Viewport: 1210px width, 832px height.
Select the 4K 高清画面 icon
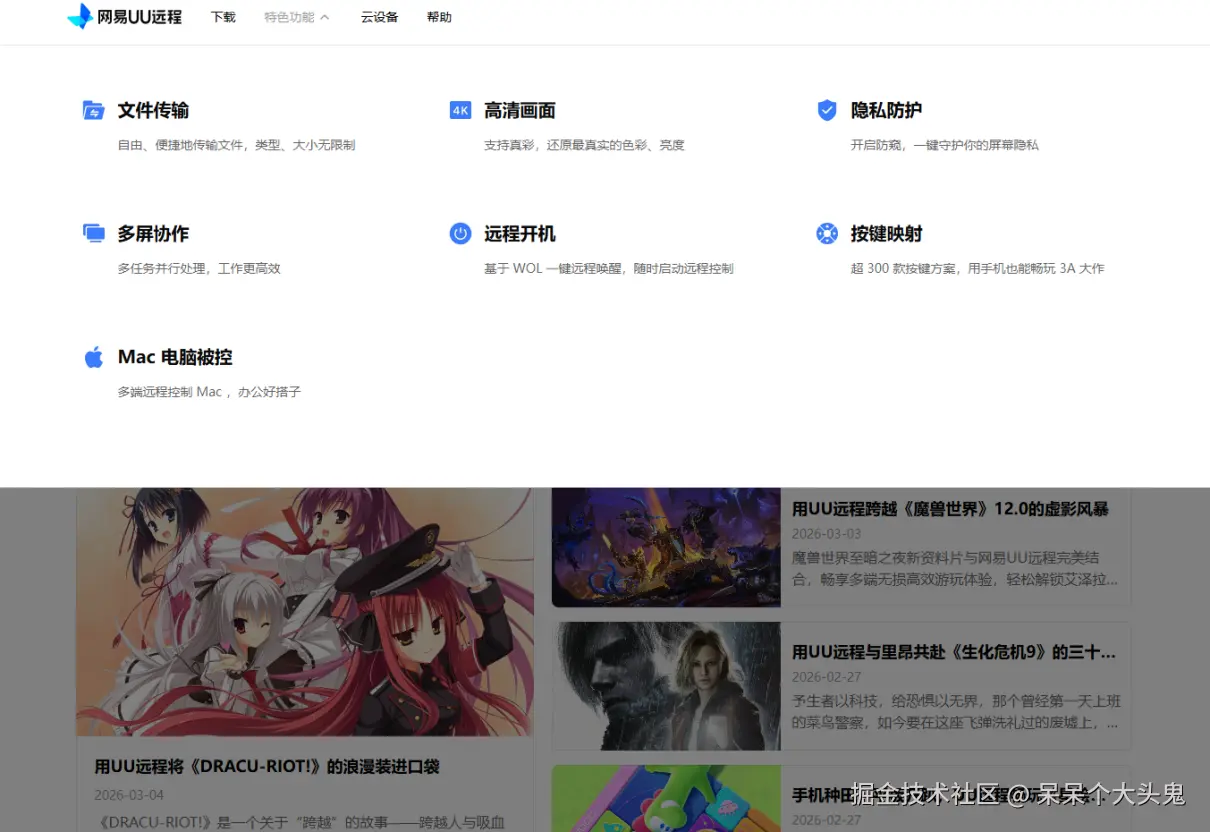pos(460,110)
